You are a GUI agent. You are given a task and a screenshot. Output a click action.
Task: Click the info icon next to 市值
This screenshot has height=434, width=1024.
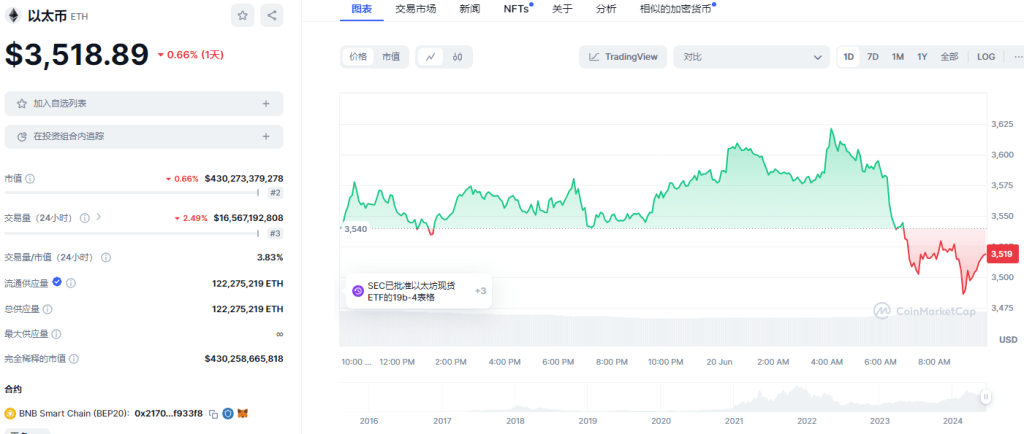[30, 178]
